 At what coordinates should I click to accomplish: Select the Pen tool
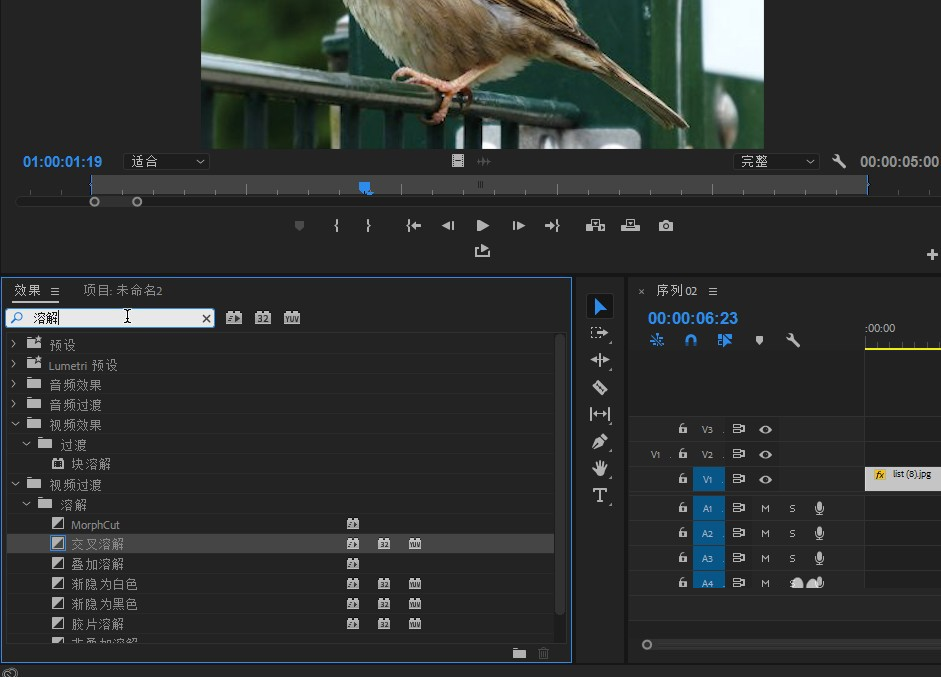pyautogui.click(x=600, y=442)
